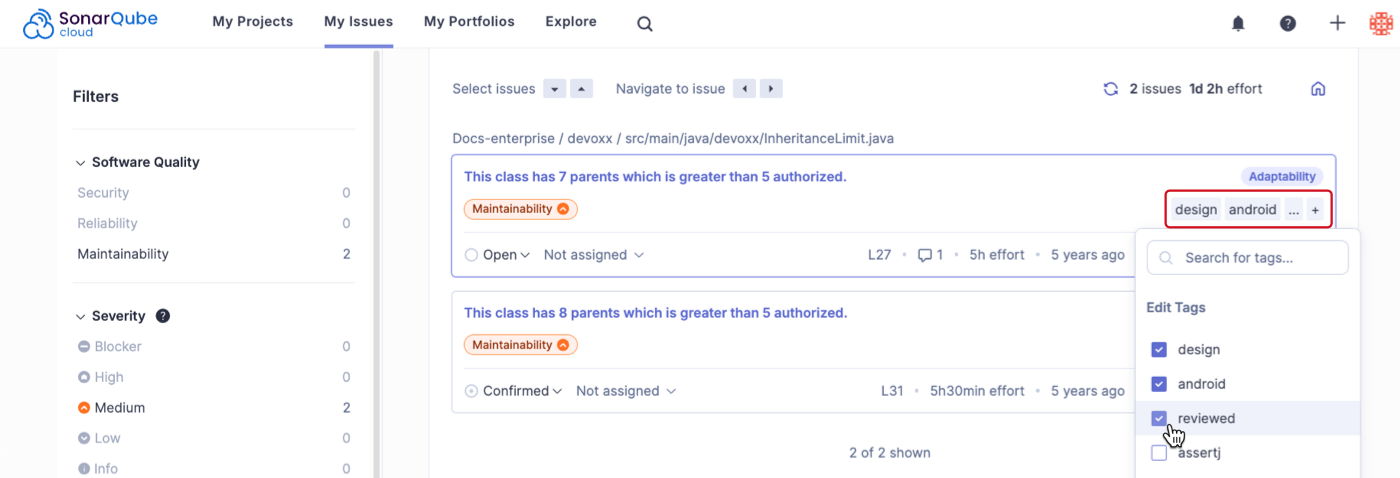Screen dimensions: 1400x478
Task: Click the plus icon in top bar
Action: click(1337, 23)
